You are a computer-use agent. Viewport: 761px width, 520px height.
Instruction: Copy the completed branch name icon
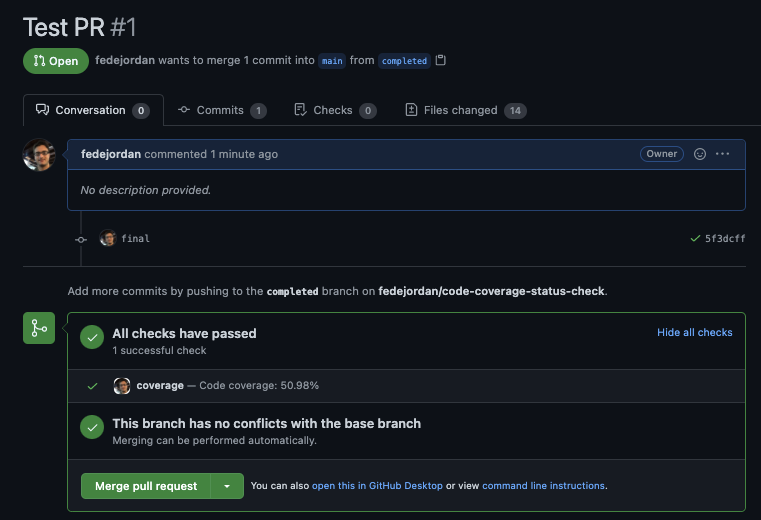441,60
